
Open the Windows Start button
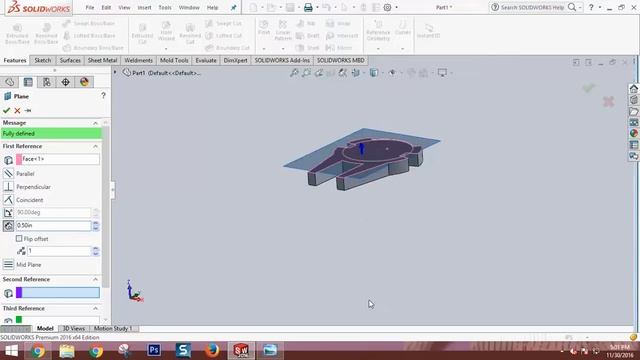11,351
